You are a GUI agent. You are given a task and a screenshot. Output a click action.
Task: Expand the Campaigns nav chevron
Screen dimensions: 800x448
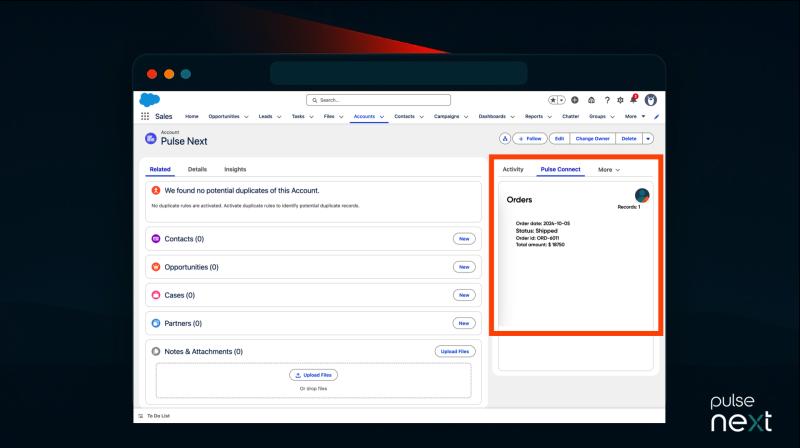point(466,117)
